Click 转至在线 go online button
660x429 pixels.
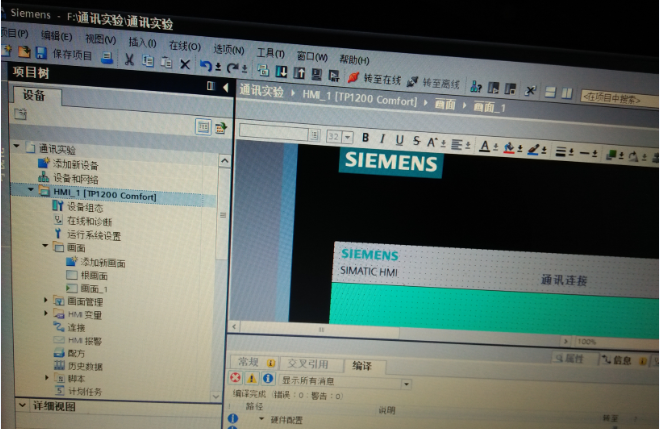click(374, 78)
